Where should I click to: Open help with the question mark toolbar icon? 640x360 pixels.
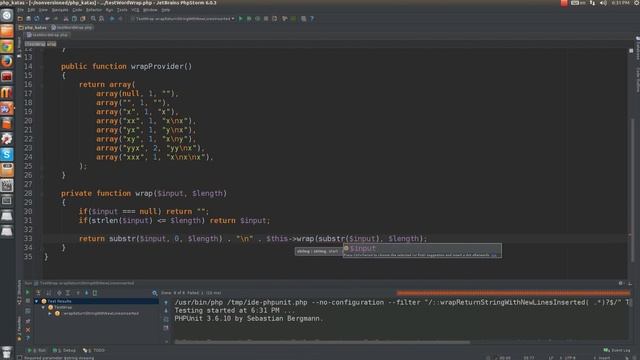[x=312, y=19]
